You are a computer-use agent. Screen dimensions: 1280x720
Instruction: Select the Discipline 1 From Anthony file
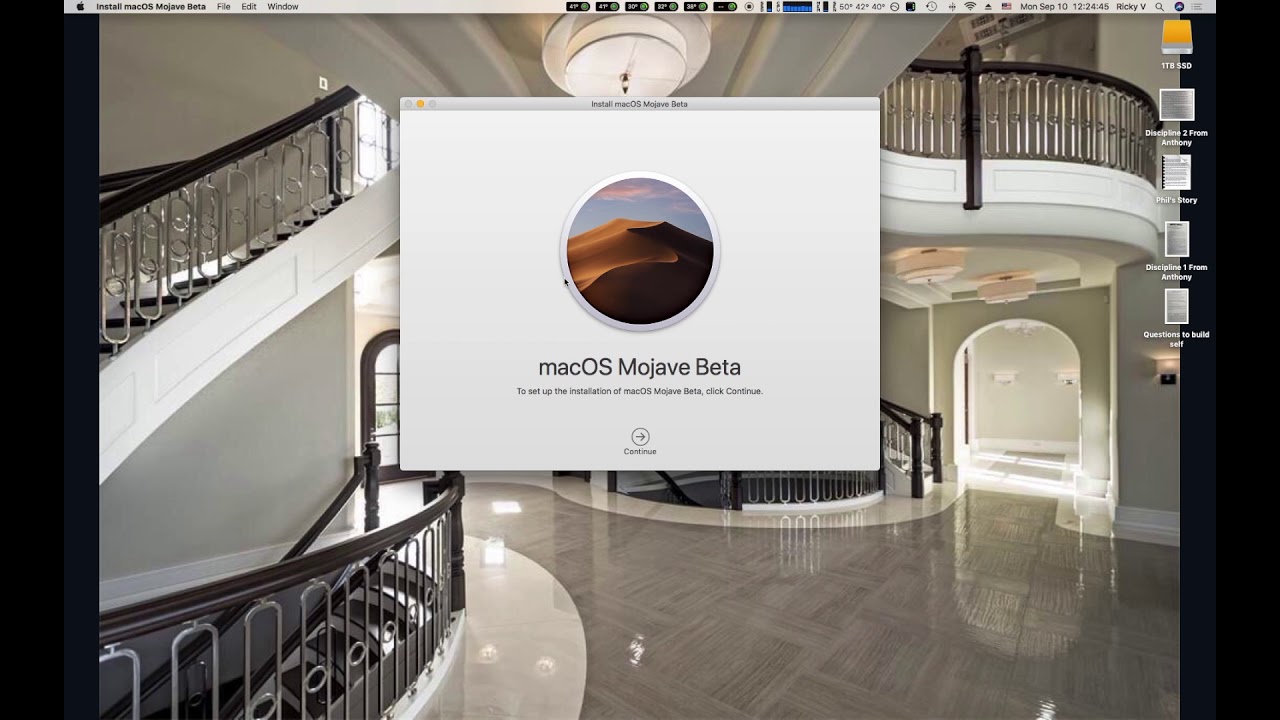click(x=1177, y=240)
